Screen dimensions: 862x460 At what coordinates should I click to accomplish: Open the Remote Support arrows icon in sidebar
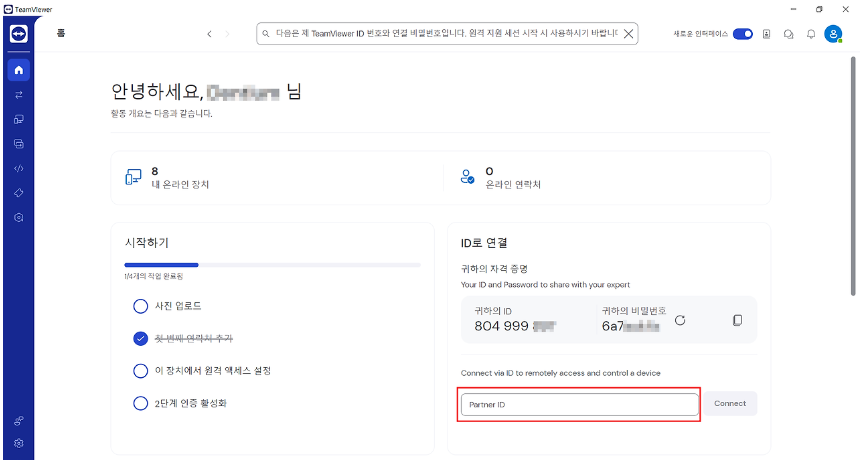click(x=19, y=95)
